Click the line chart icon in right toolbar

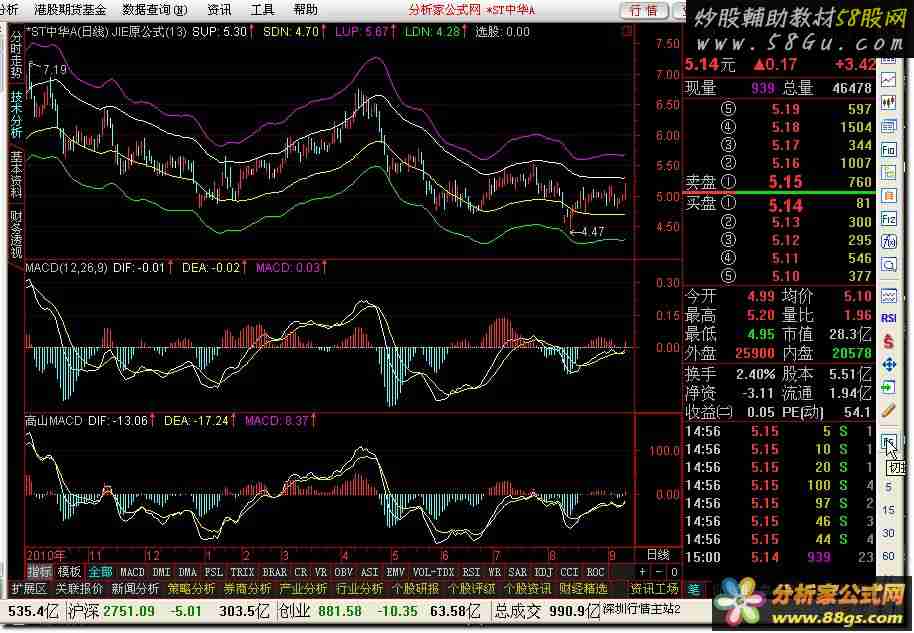click(x=888, y=80)
